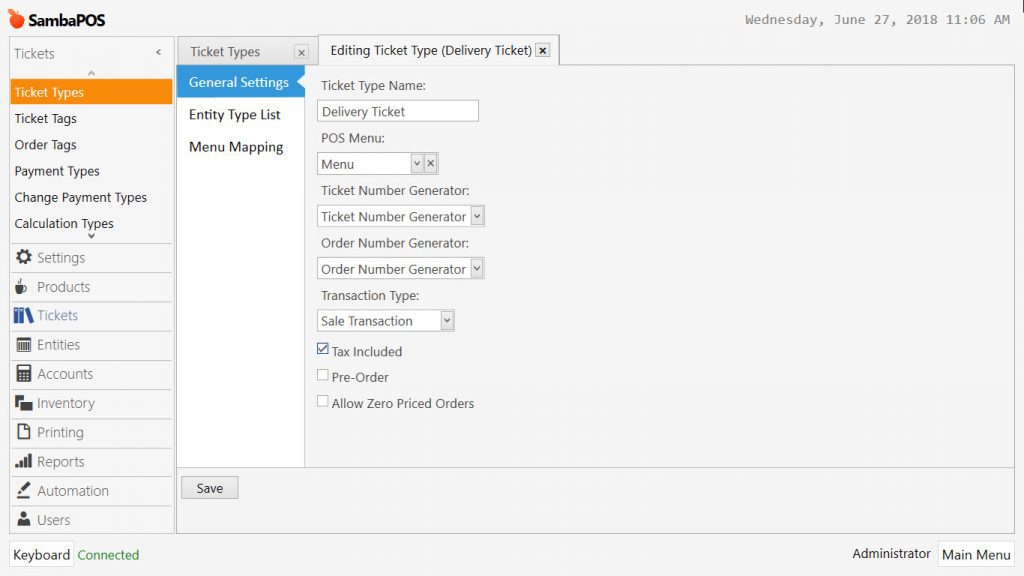This screenshot has width=1024, height=576.
Task: Check Allow Zero Priced Orders
Action: tap(323, 402)
